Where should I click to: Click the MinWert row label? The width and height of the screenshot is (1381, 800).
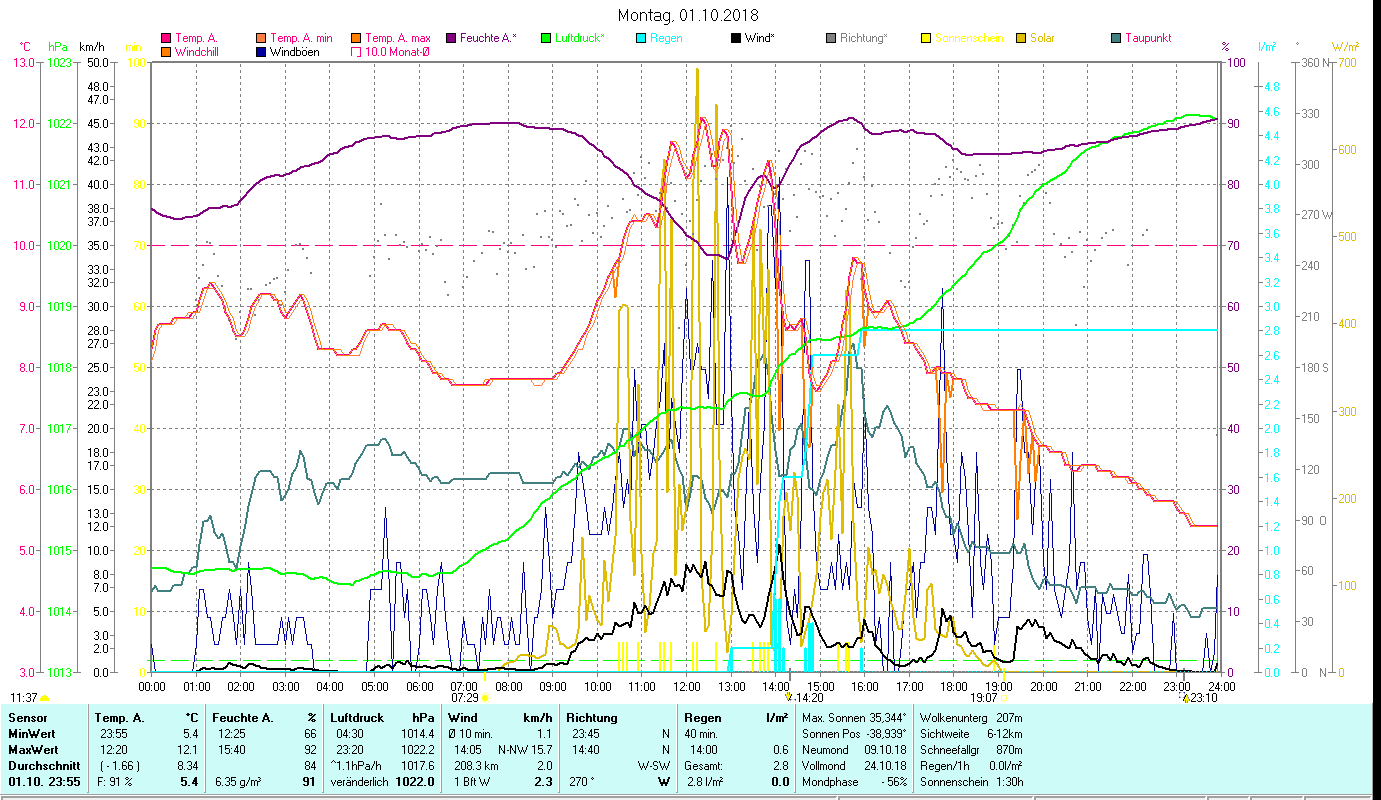click(x=31, y=733)
